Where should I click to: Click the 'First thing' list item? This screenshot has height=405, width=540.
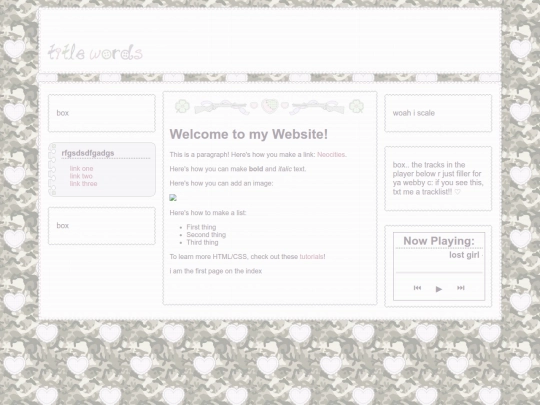201,227
